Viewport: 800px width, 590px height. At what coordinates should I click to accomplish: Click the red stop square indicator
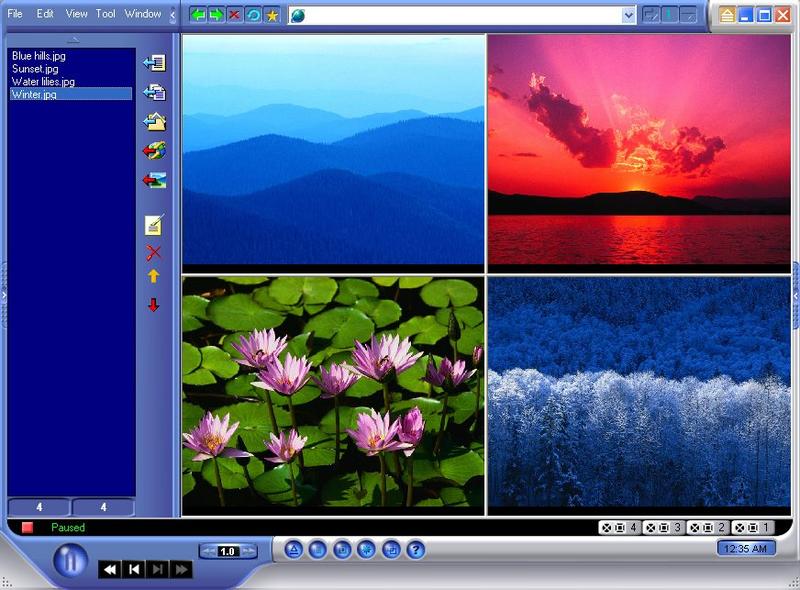[27, 527]
